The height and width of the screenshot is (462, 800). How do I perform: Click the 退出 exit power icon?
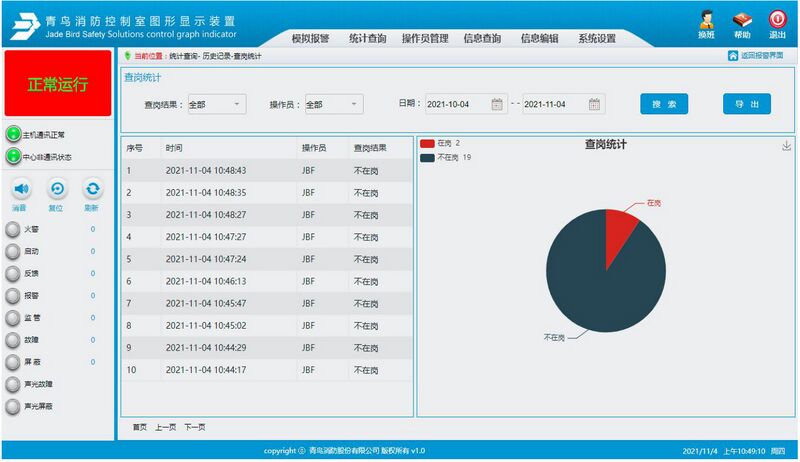point(776,20)
